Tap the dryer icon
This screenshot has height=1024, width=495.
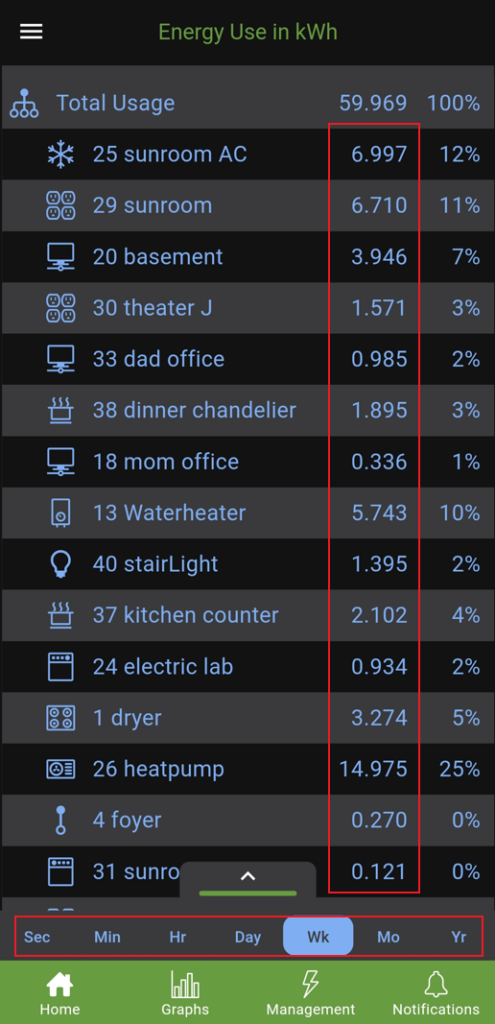tap(61, 718)
